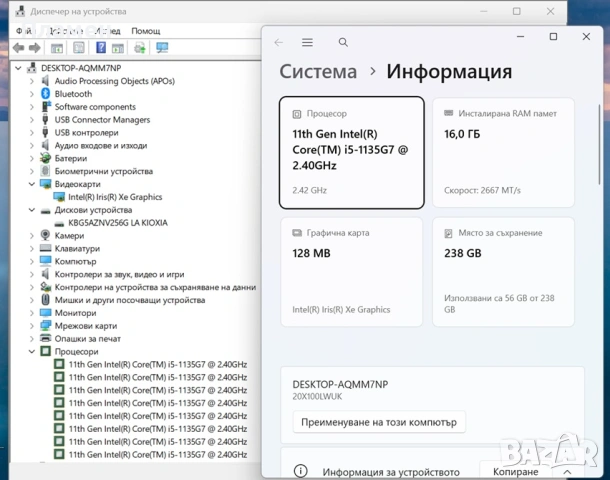Viewport: 610px width, 480px height.
Task: Expand the Bluetooth device category
Action: click(32, 94)
